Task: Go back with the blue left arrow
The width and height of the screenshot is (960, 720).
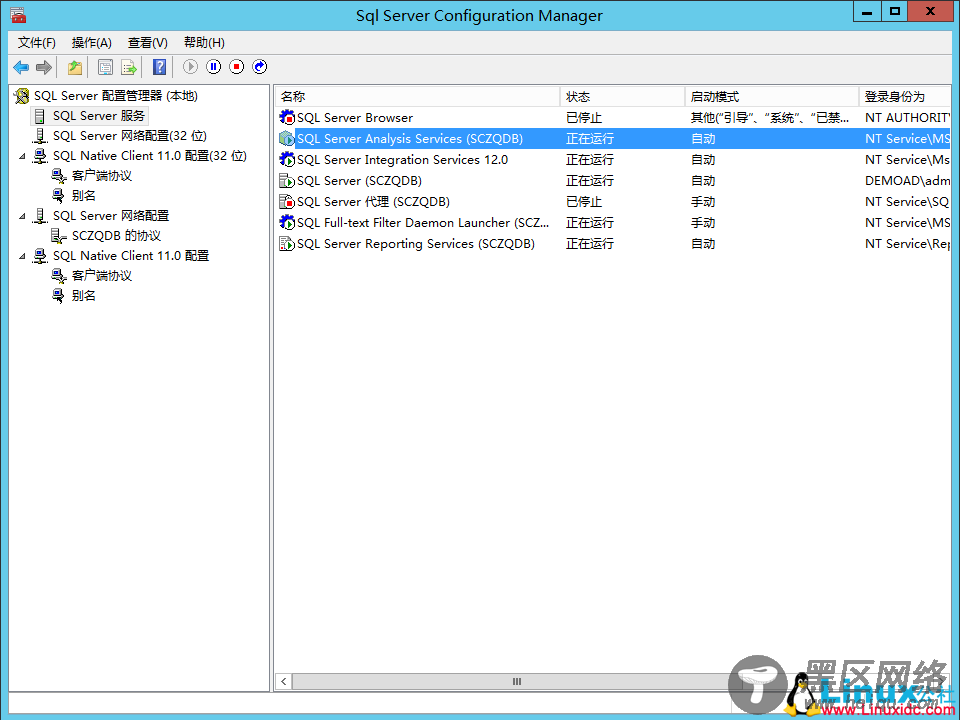Action: coord(21,67)
